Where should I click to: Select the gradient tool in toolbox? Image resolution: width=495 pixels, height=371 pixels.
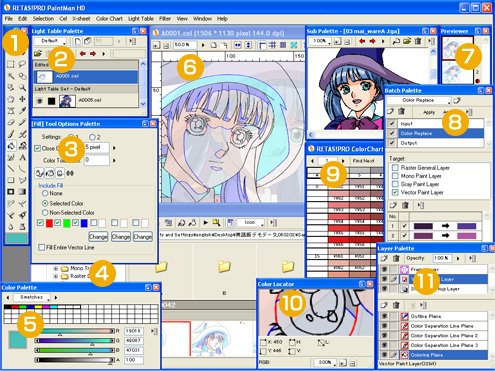22,192
